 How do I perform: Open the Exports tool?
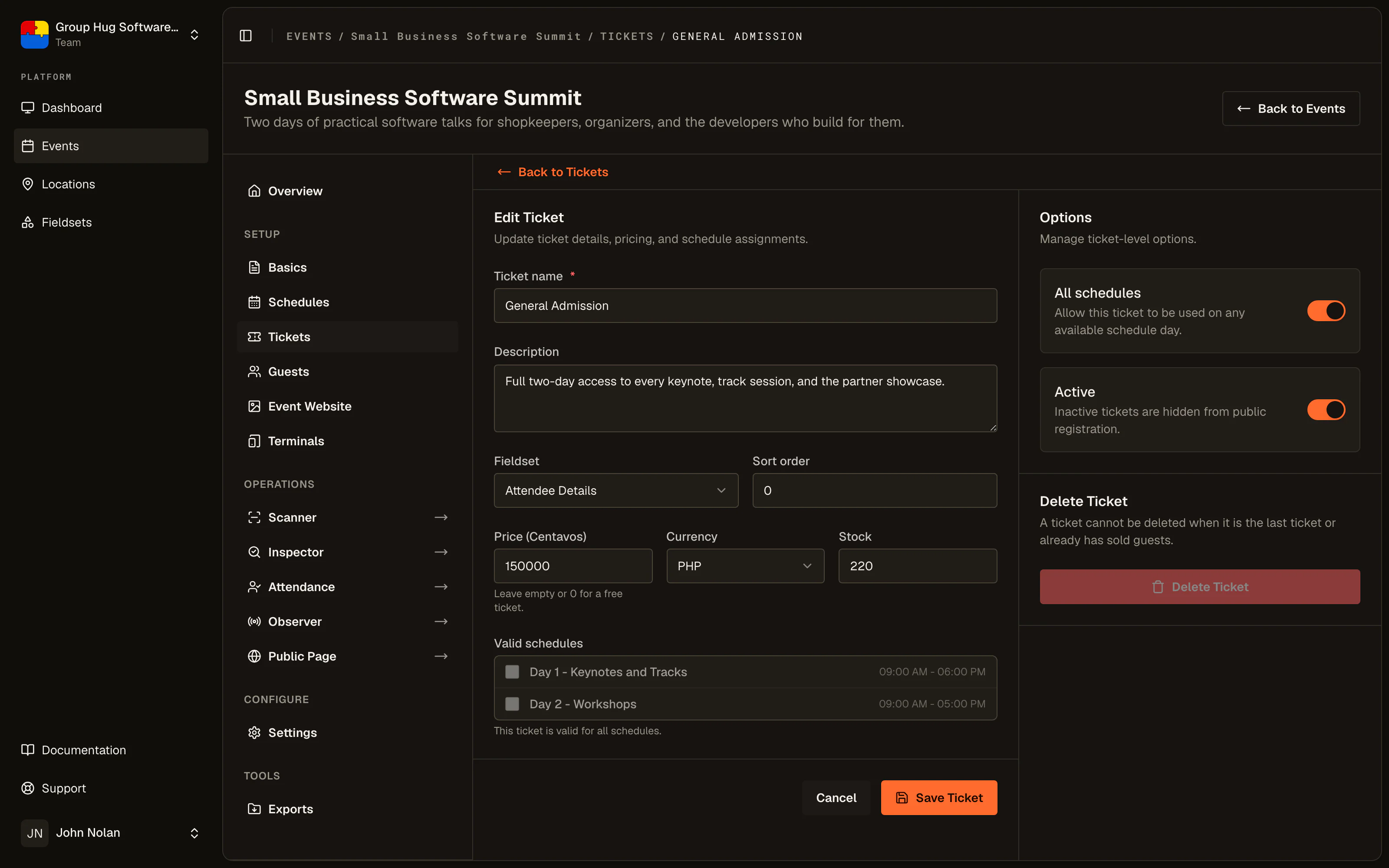pos(348,809)
